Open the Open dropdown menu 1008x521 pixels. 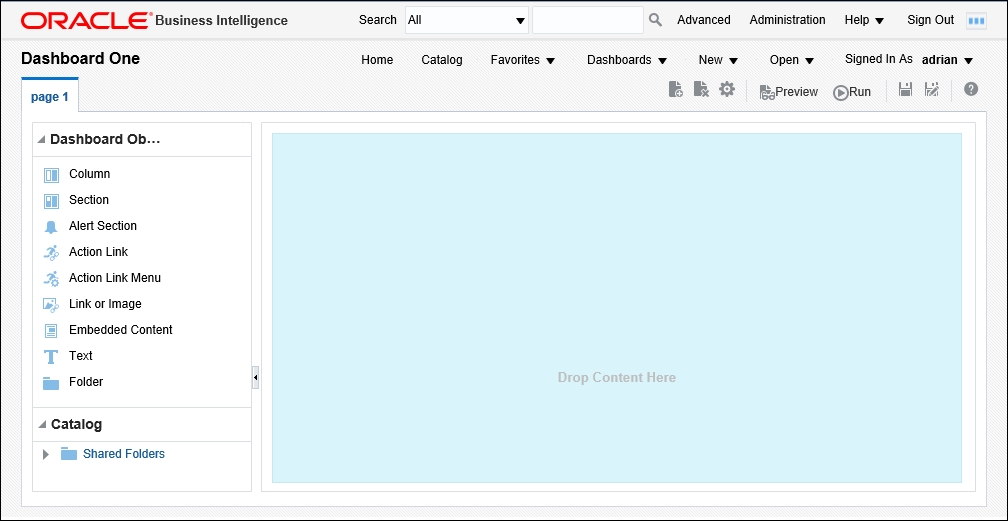792,60
